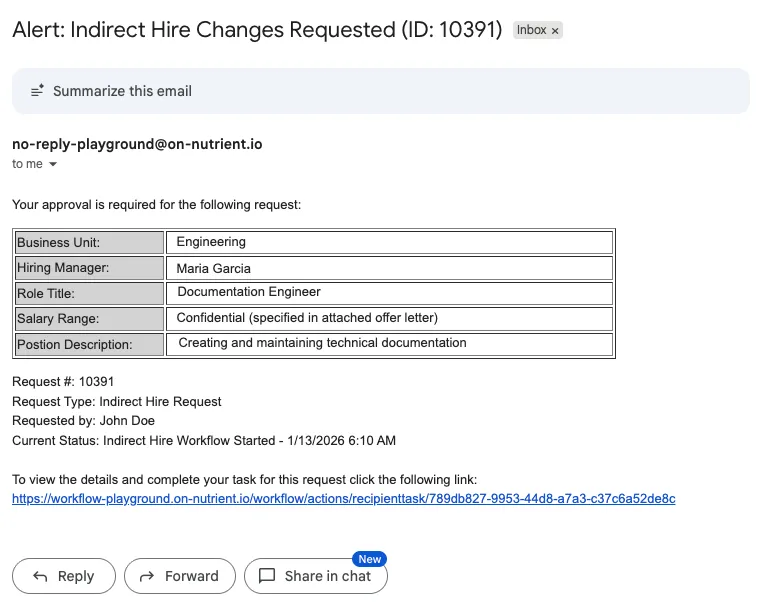Click the New badge on Share in chat

pos(369,559)
